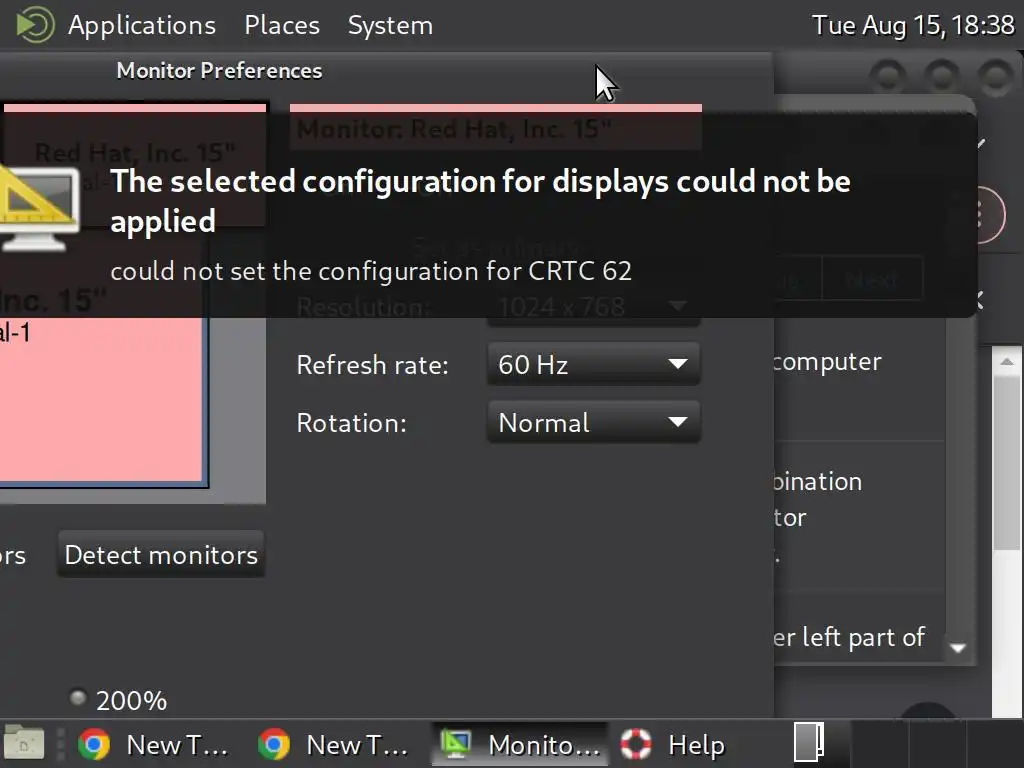Click the clock showing Tue Aug 15, 18:38
1024x768 pixels.
[x=913, y=25]
